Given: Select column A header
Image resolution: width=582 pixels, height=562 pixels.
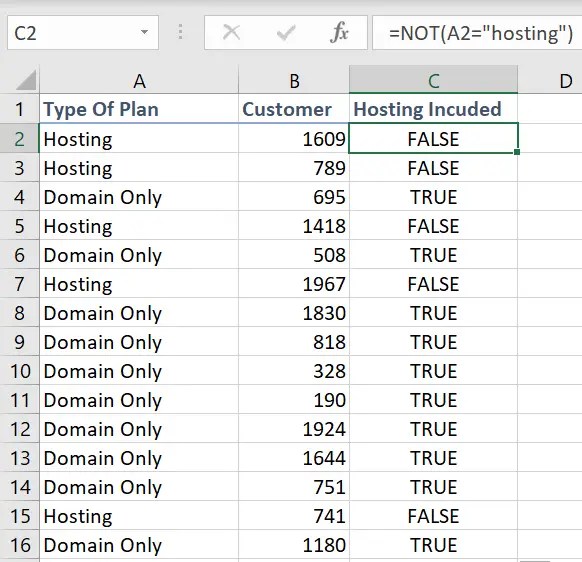Looking at the screenshot, I should [139, 80].
